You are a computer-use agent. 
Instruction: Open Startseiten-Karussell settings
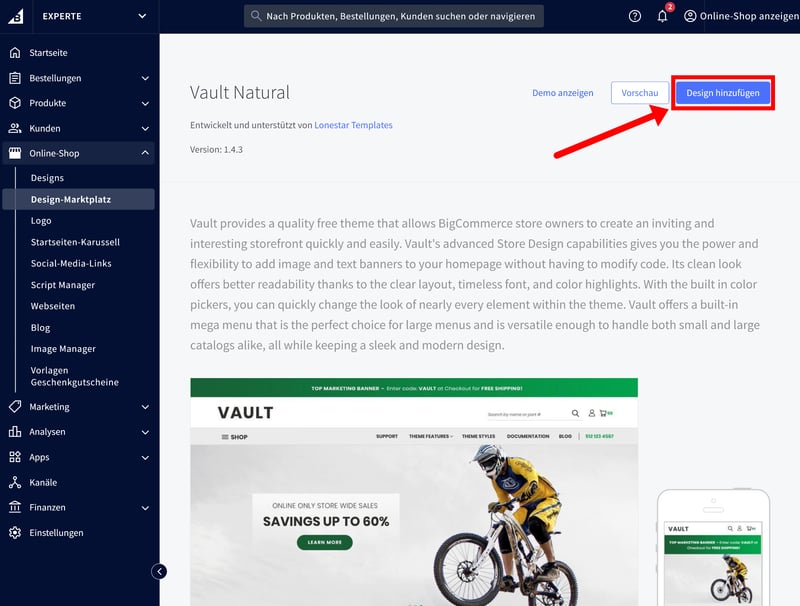tap(75, 242)
